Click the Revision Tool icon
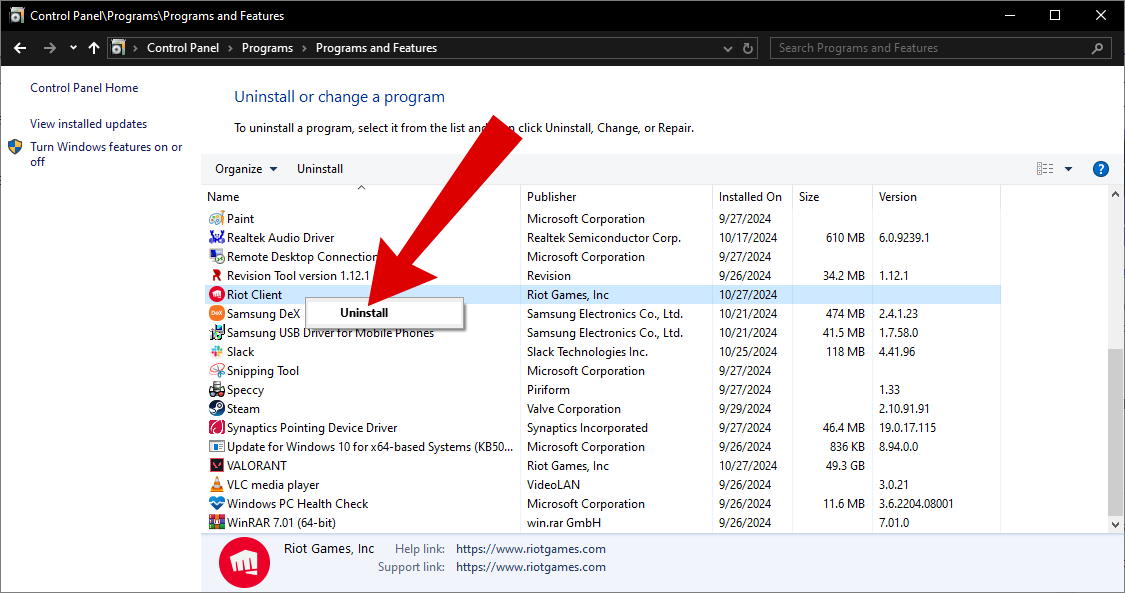Screen dimensions: 1125x593 (216, 275)
